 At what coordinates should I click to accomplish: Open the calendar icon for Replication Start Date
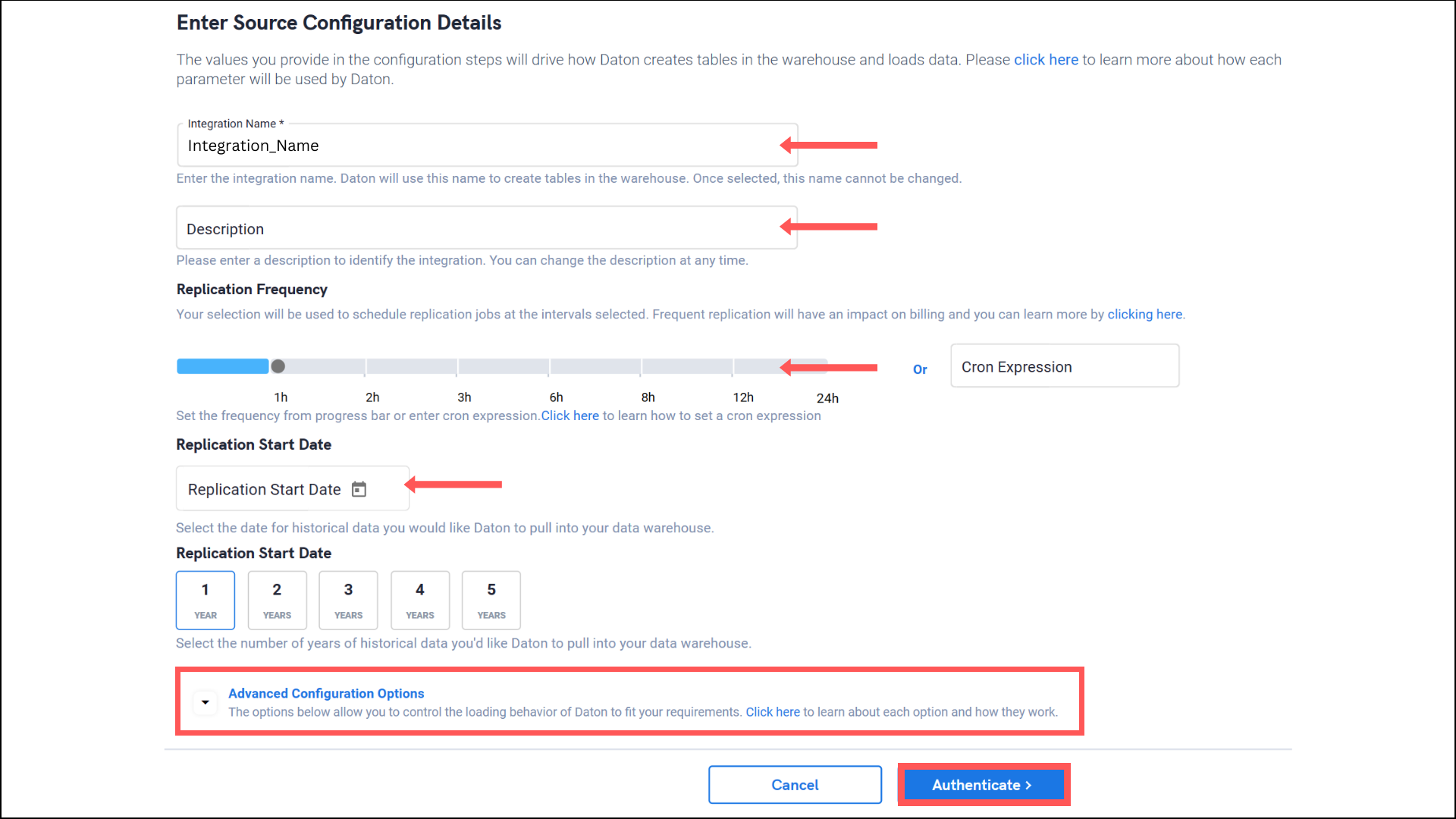coord(359,490)
